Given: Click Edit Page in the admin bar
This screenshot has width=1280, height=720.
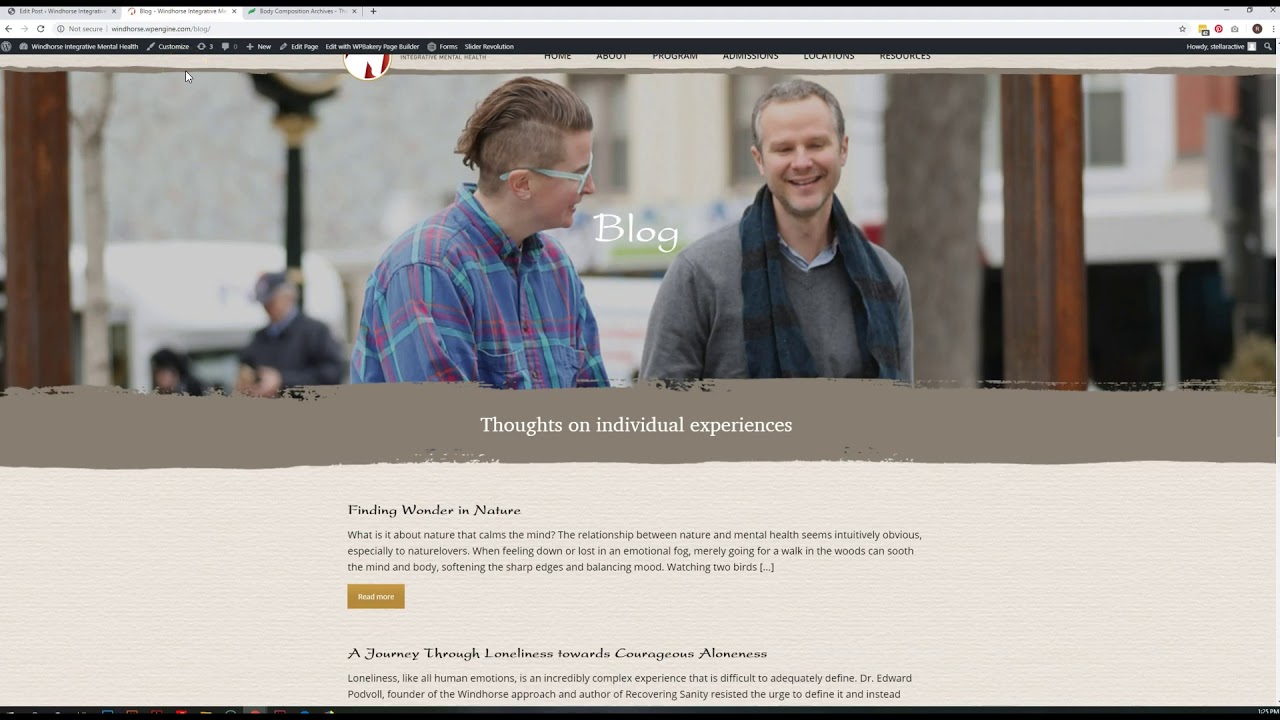Looking at the screenshot, I should point(298,46).
